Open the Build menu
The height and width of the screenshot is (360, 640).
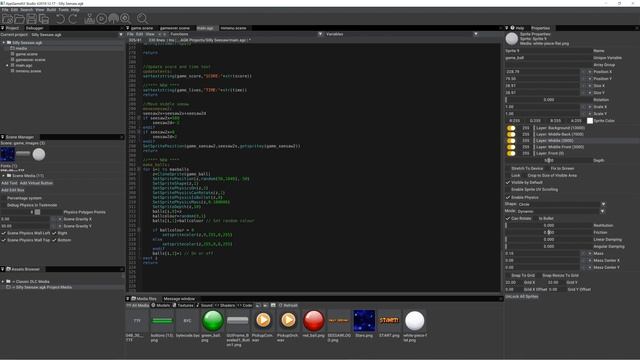(51, 10)
